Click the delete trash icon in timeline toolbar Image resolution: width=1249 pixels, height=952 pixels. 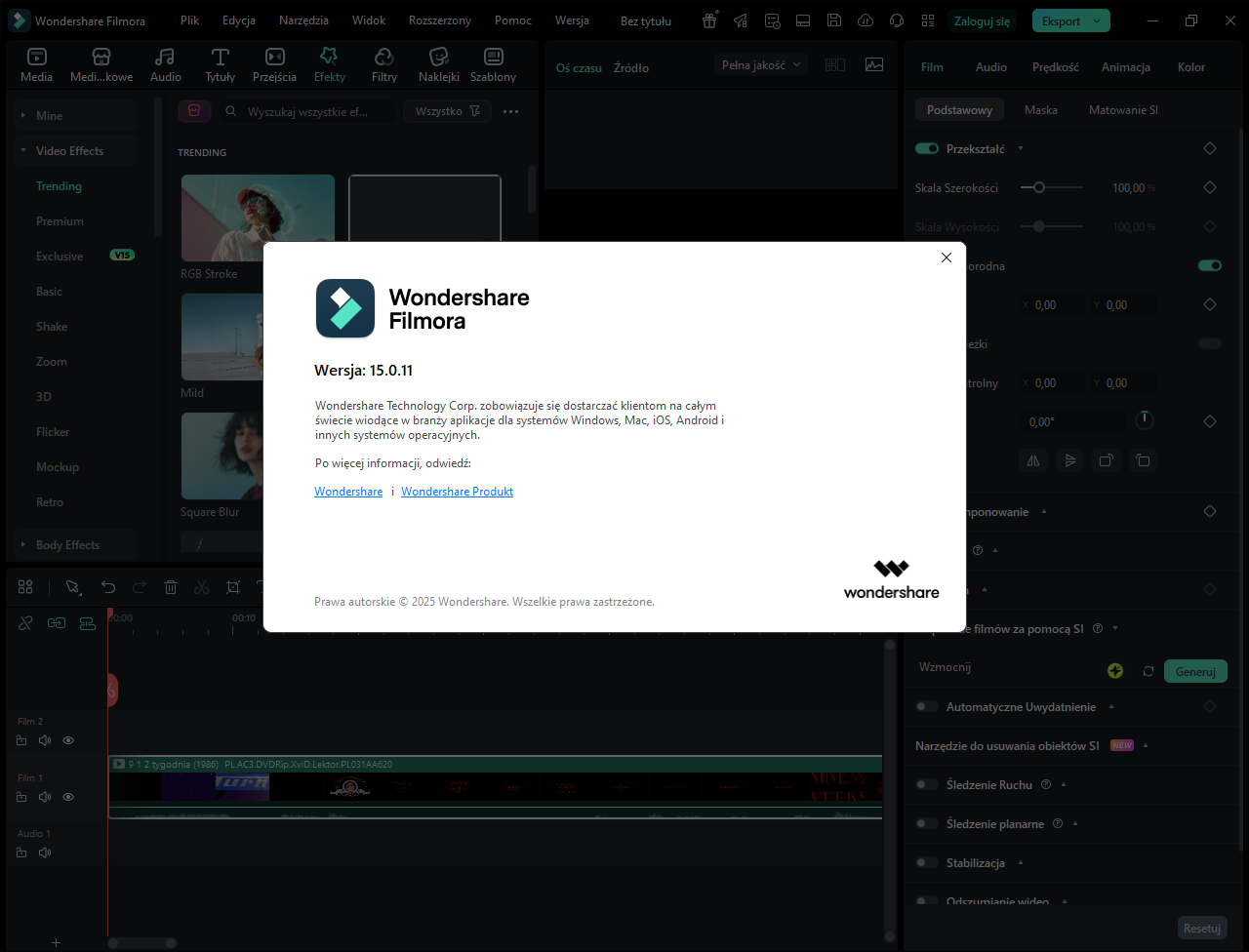(171, 587)
